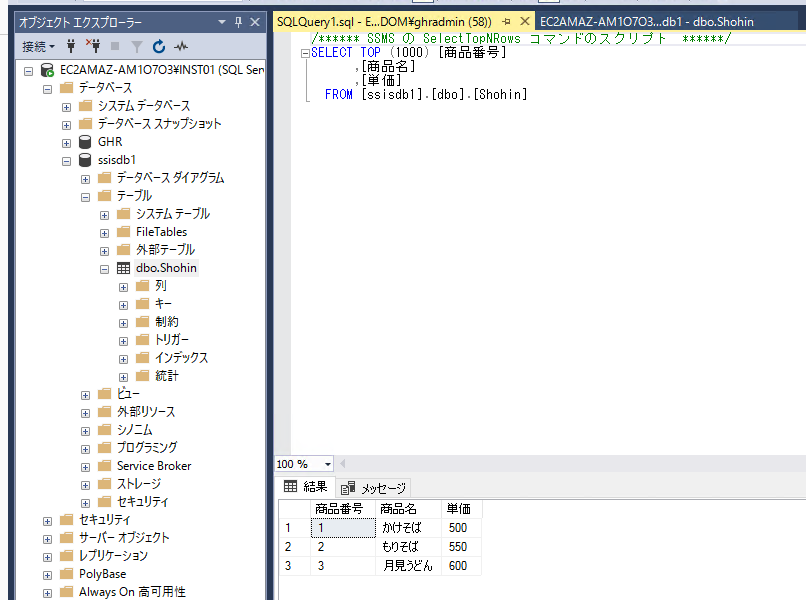The width and height of the screenshot is (806, 600).
Task: Select the GHR database cylinder icon
Action: pos(85,142)
